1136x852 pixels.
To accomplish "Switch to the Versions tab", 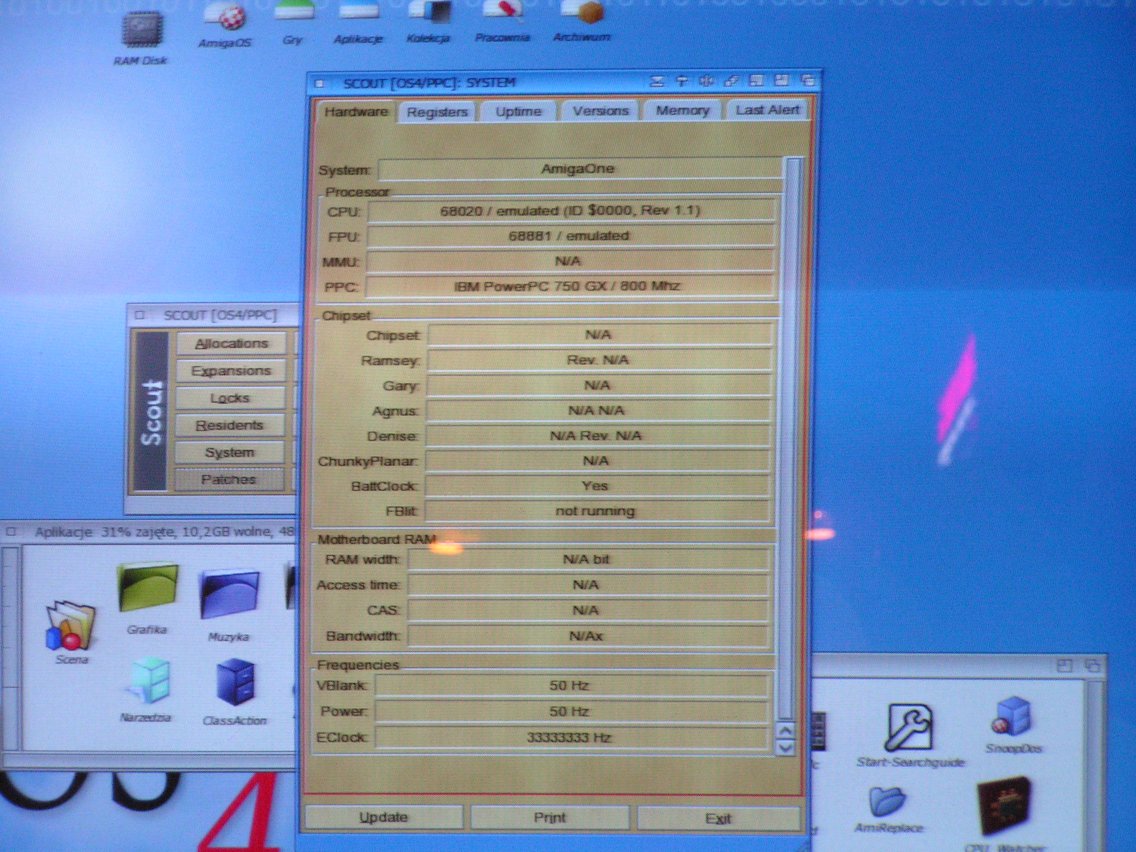I will pyautogui.click(x=601, y=111).
